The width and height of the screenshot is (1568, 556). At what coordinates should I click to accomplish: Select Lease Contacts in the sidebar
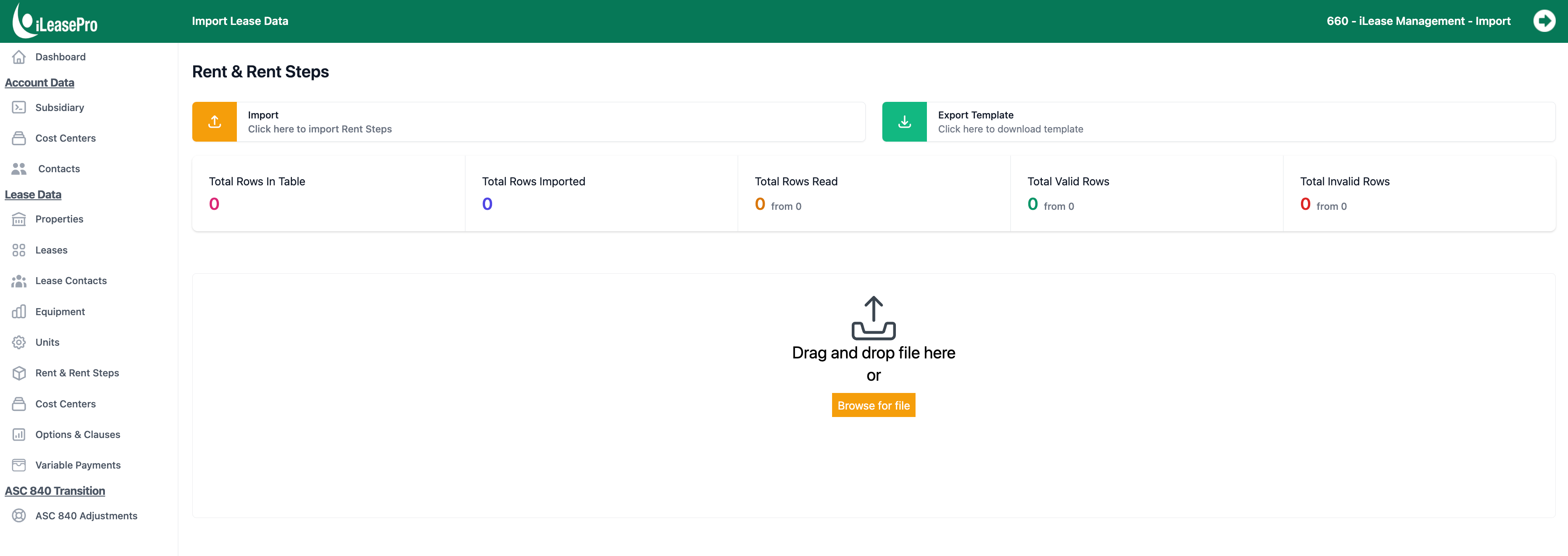click(71, 281)
